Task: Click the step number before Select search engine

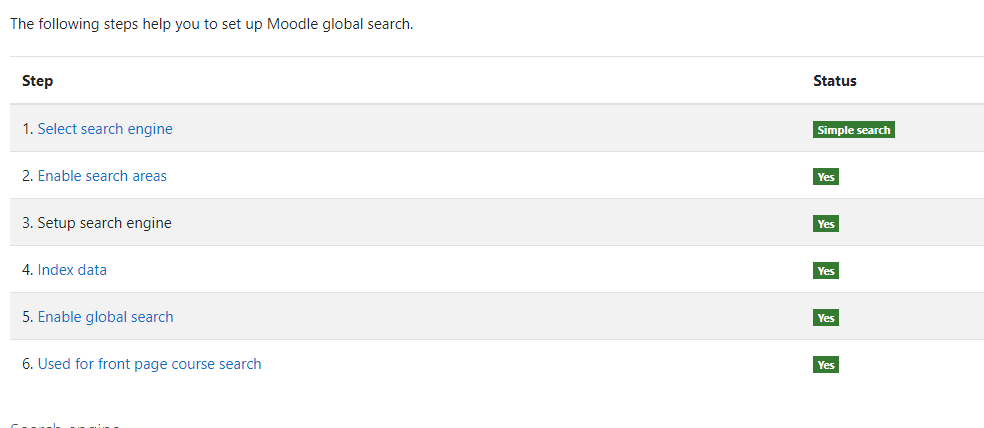Action: (28, 129)
